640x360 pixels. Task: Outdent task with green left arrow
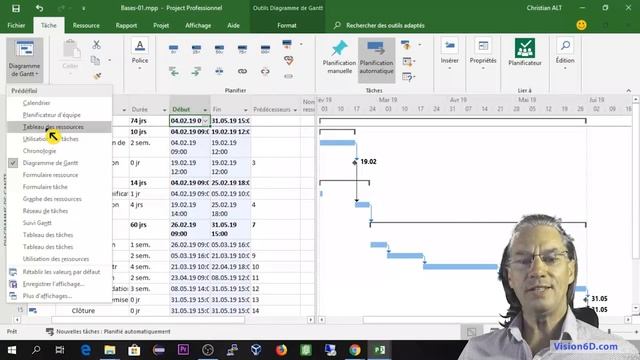pos(174,72)
